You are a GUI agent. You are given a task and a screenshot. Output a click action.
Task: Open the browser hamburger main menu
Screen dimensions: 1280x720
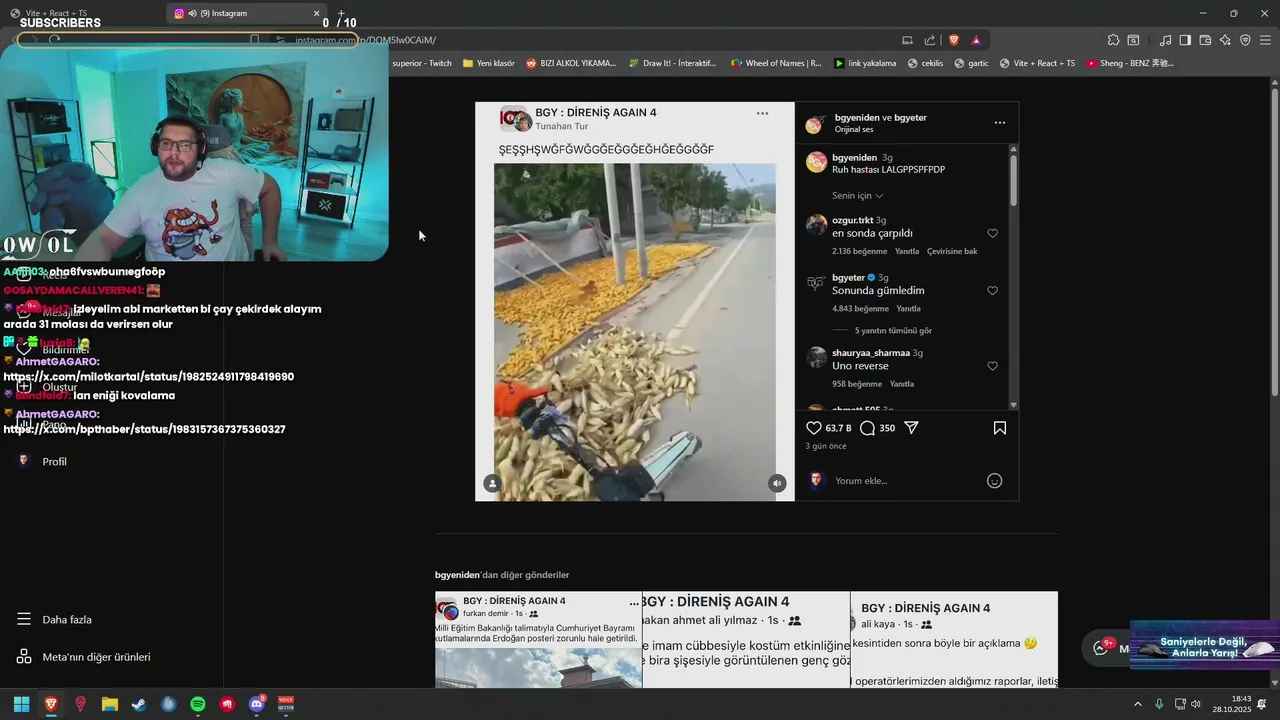1265,40
